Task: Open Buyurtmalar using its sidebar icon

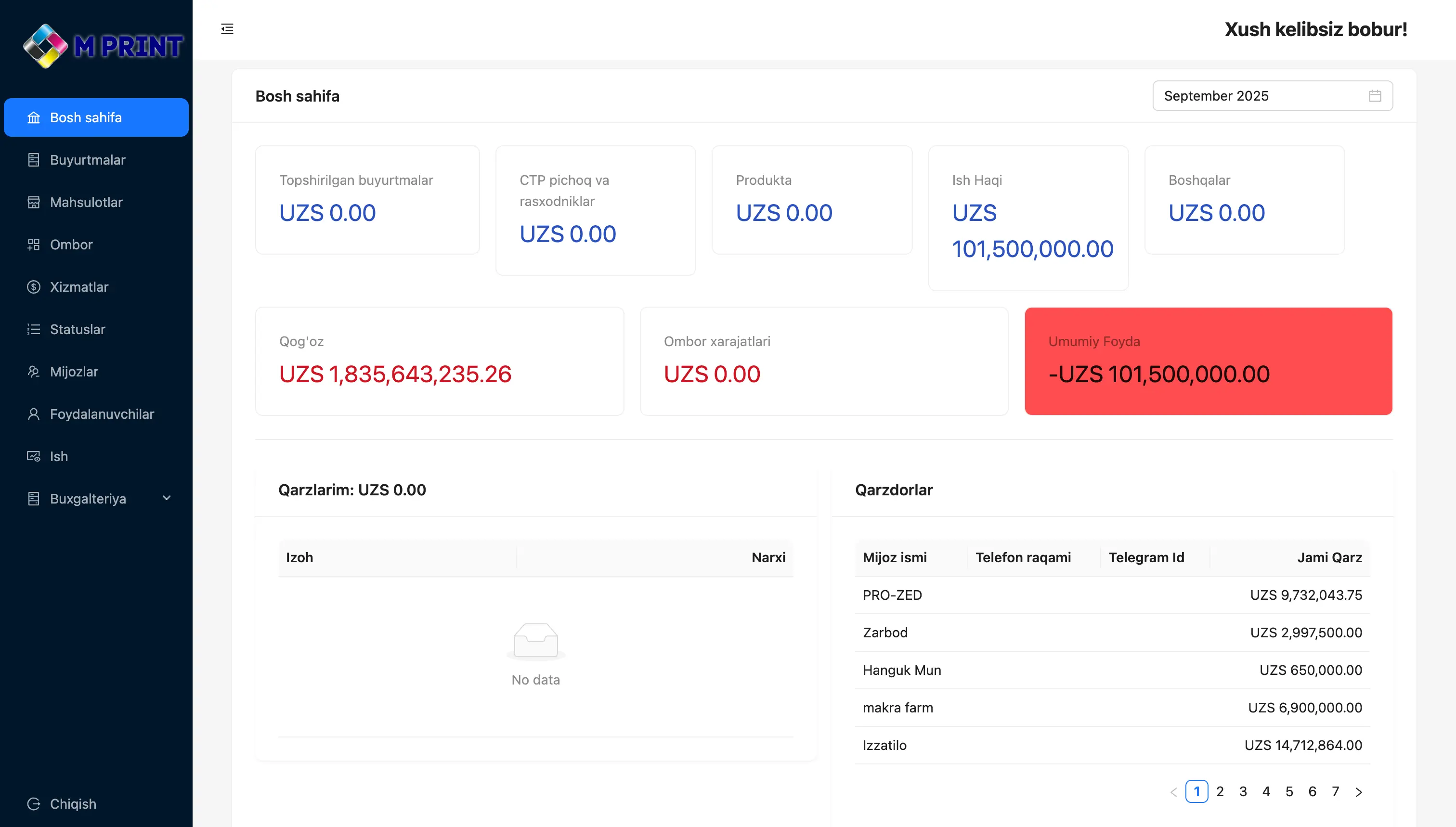Action: [x=34, y=160]
